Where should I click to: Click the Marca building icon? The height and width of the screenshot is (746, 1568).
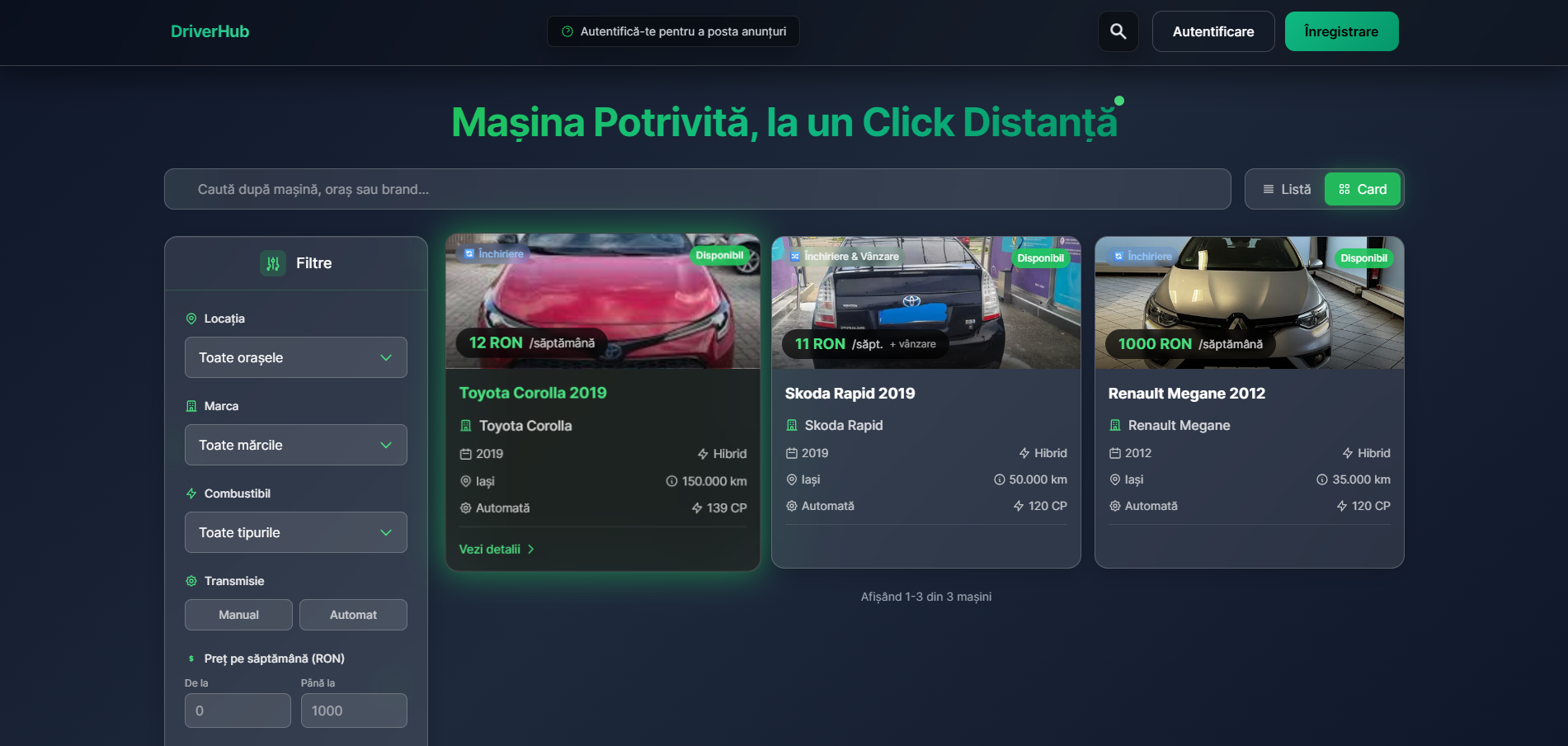coord(191,406)
